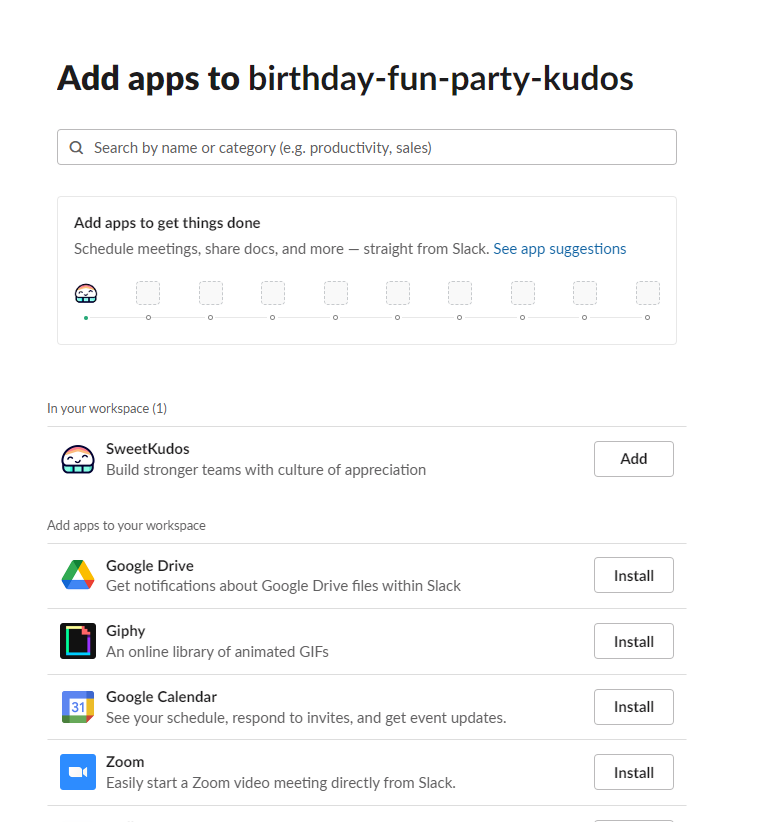Screen dimensions: 766x822
Task: Click the Google Calendar app icon
Action: [x=78, y=707]
